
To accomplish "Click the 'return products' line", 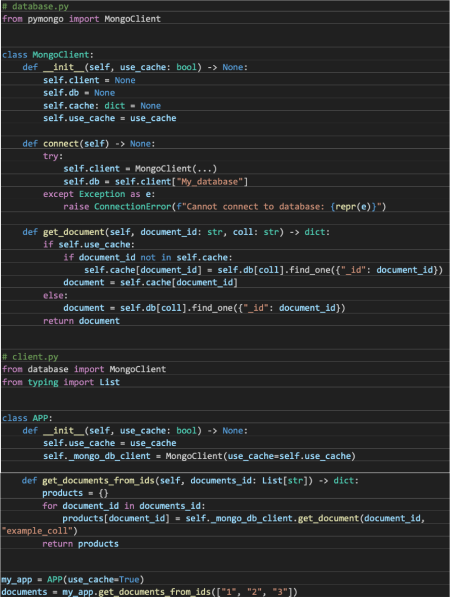I will (80, 544).
